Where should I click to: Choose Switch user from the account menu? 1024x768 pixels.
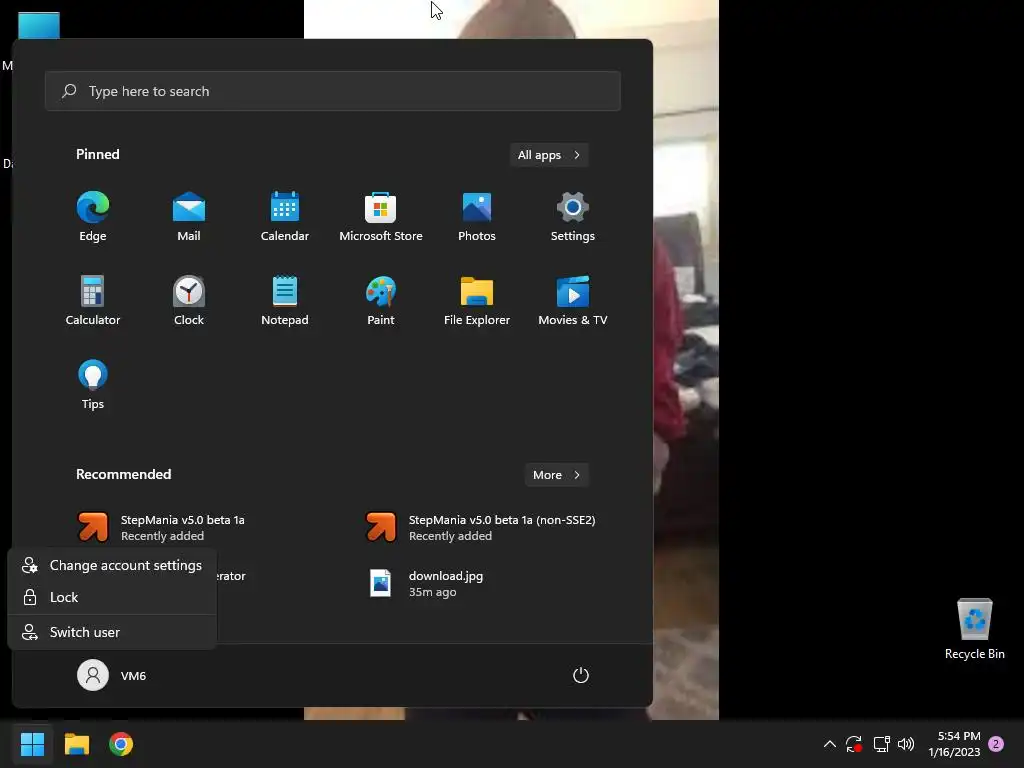click(x=112, y=632)
